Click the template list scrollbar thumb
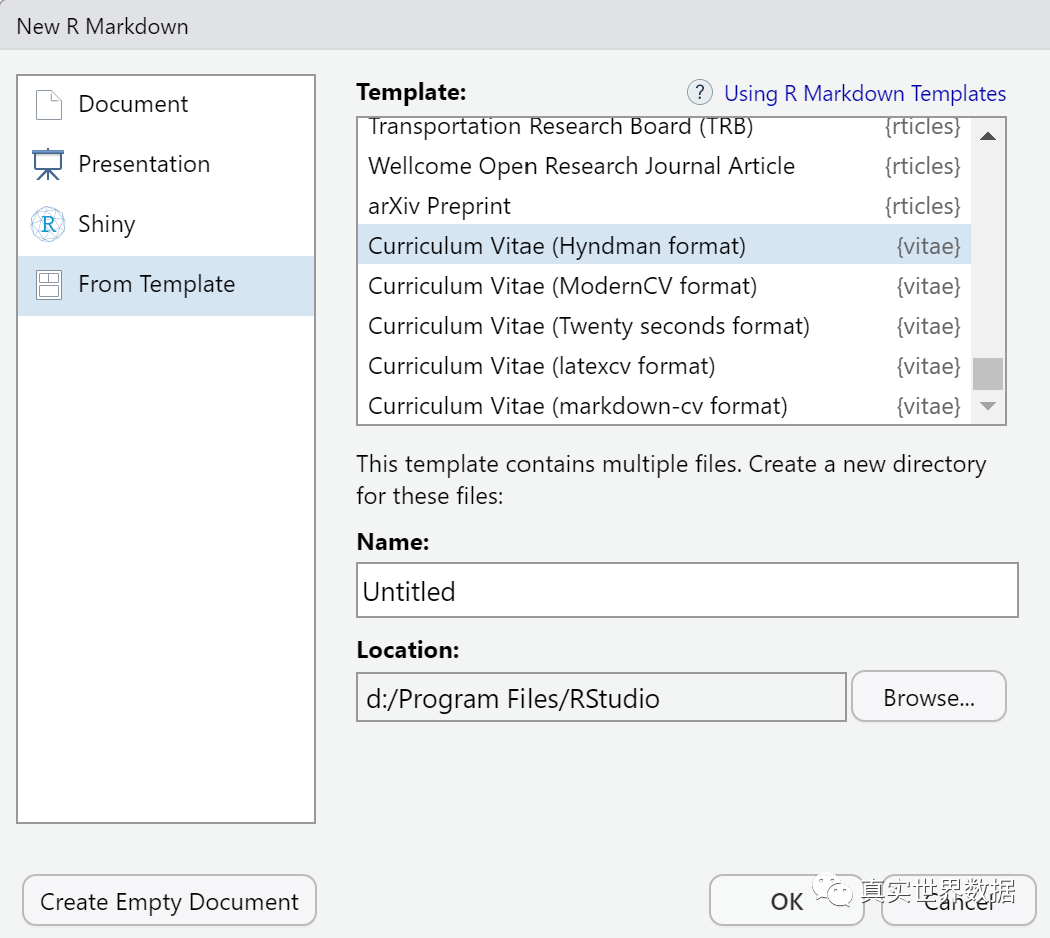The width and height of the screenshot is (1050, 938). point(988,374)
